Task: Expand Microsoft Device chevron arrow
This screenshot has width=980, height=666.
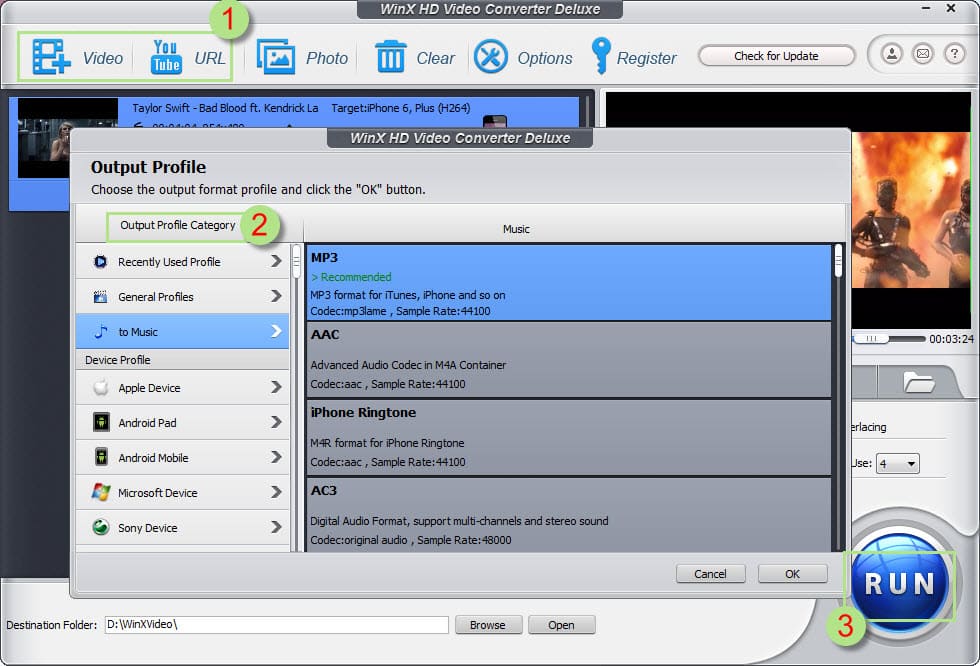Action: 276,492
